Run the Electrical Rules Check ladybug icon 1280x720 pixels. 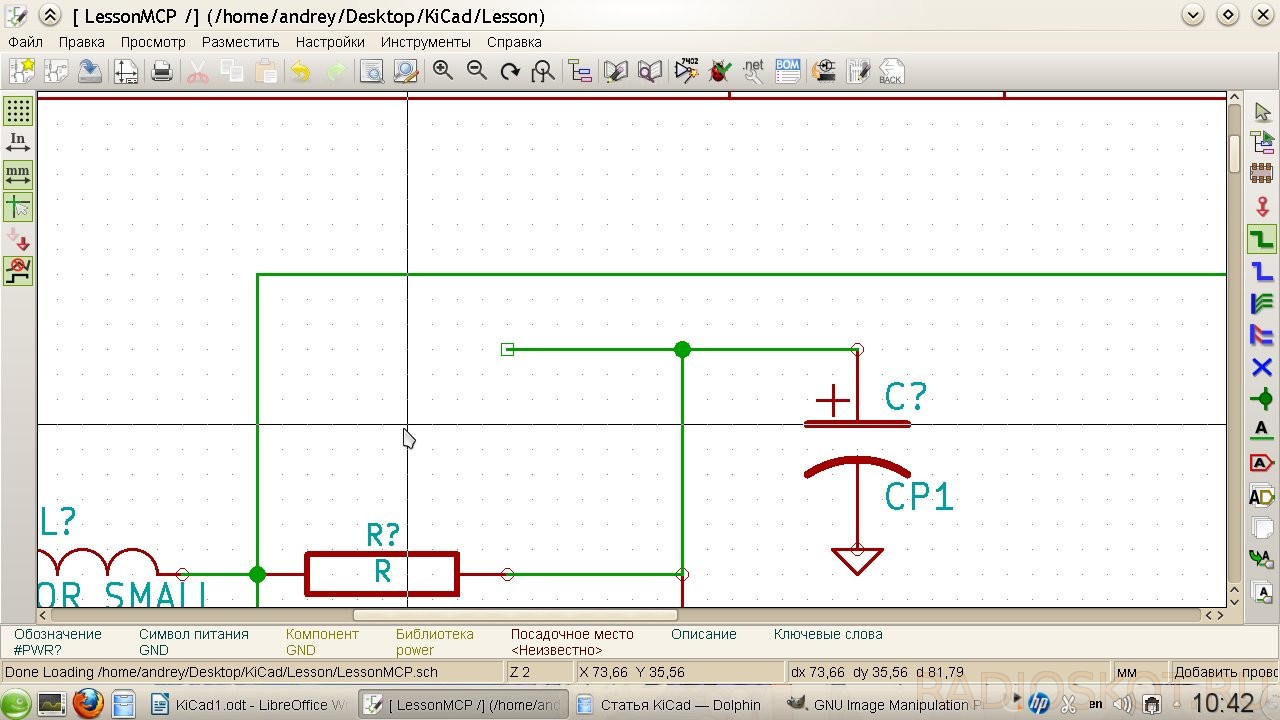[x=720, y=71]
